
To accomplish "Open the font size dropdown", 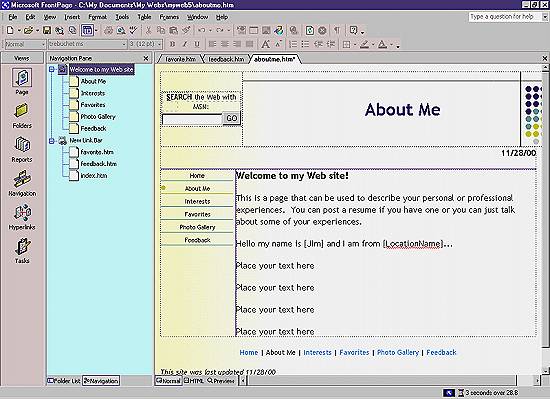I will click(x=159, y=44).
